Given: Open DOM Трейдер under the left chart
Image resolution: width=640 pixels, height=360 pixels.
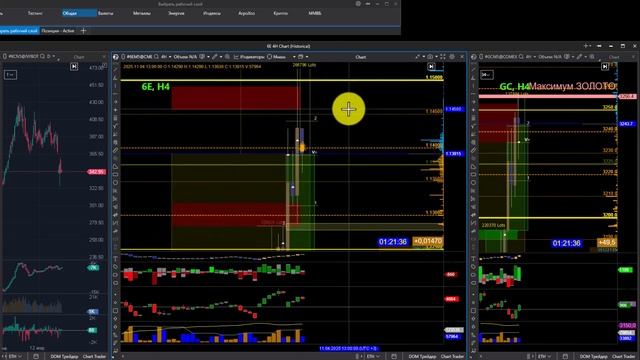Looking at the screenshot, I should (x=64, y=356).
